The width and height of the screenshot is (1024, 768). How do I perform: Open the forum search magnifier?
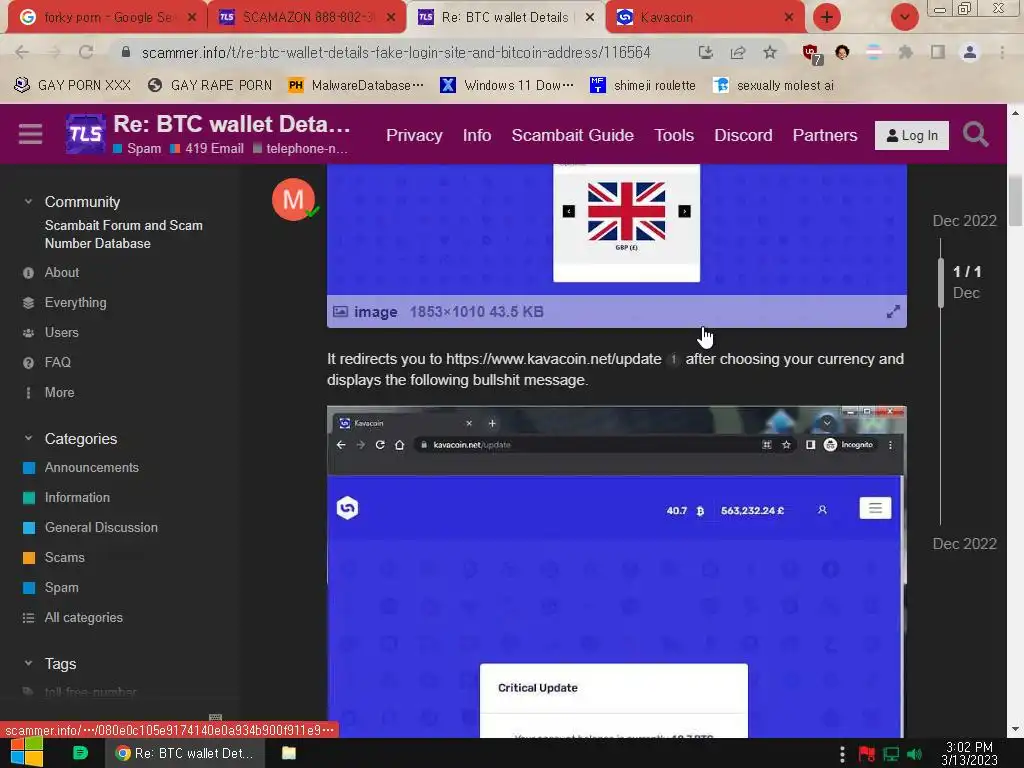pos(976,135)
